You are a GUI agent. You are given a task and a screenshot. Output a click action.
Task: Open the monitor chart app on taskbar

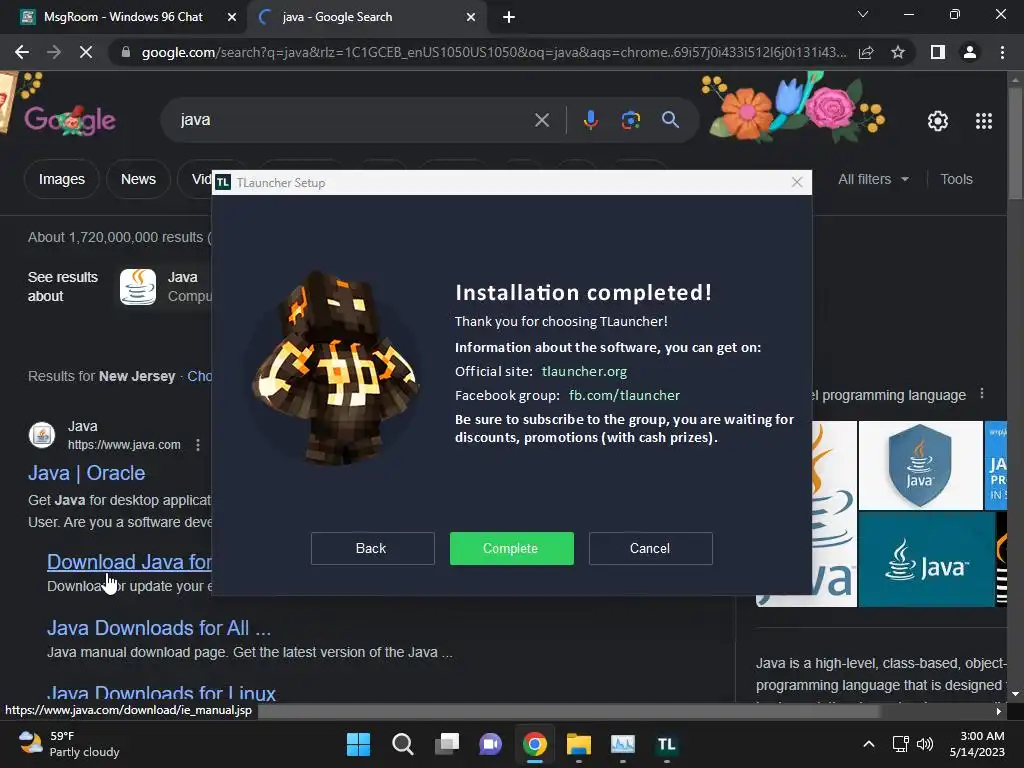[622, 744]
